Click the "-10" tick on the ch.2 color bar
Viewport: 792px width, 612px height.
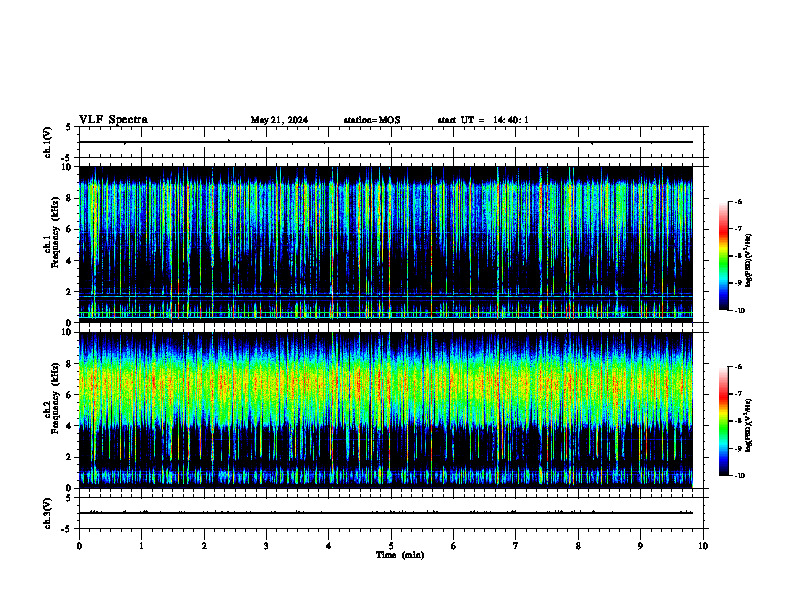pyautogui.click(x=739, y=476)
